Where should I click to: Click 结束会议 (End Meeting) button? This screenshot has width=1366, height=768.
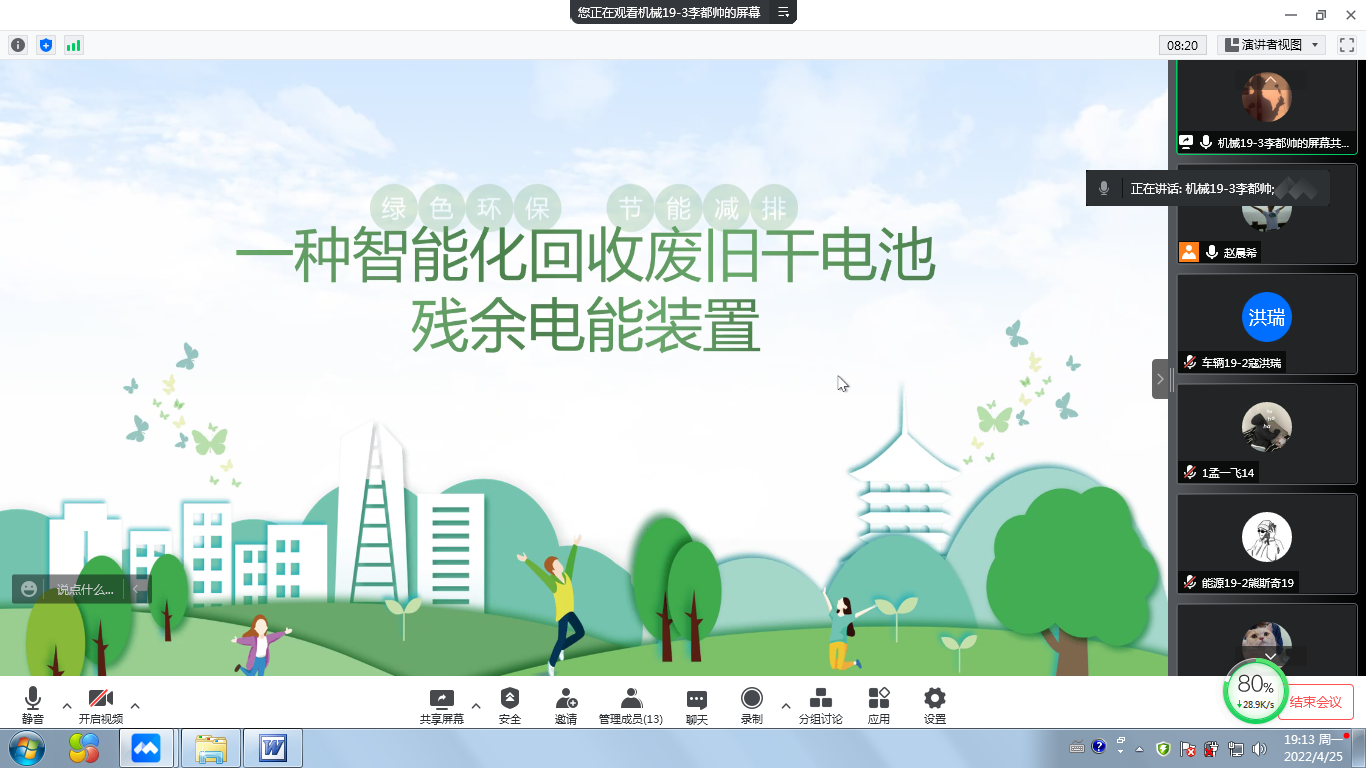[1315, 702]
